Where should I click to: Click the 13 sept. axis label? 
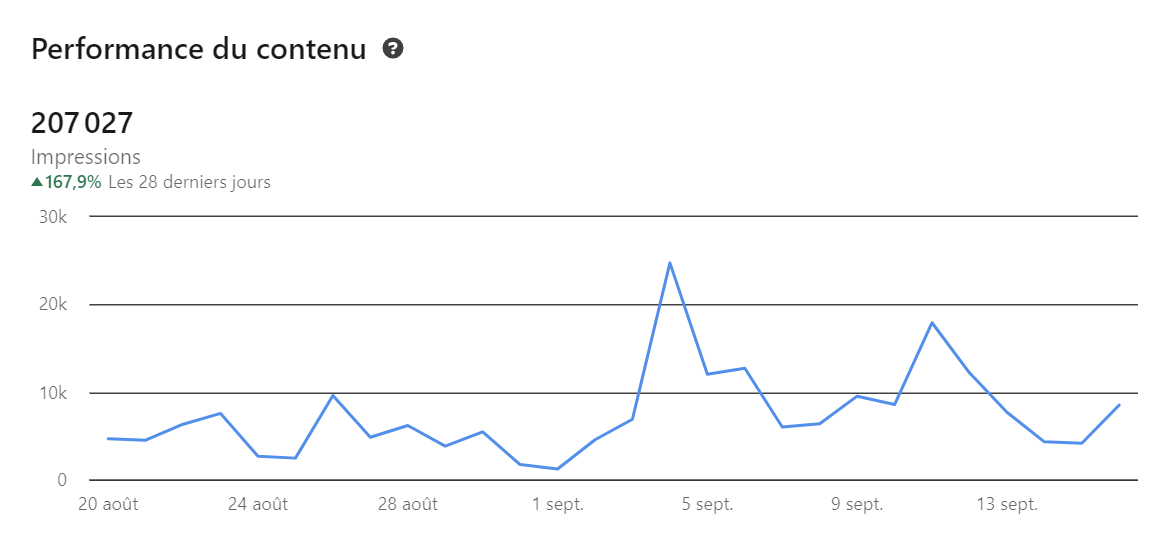[x=1007, y=505]
